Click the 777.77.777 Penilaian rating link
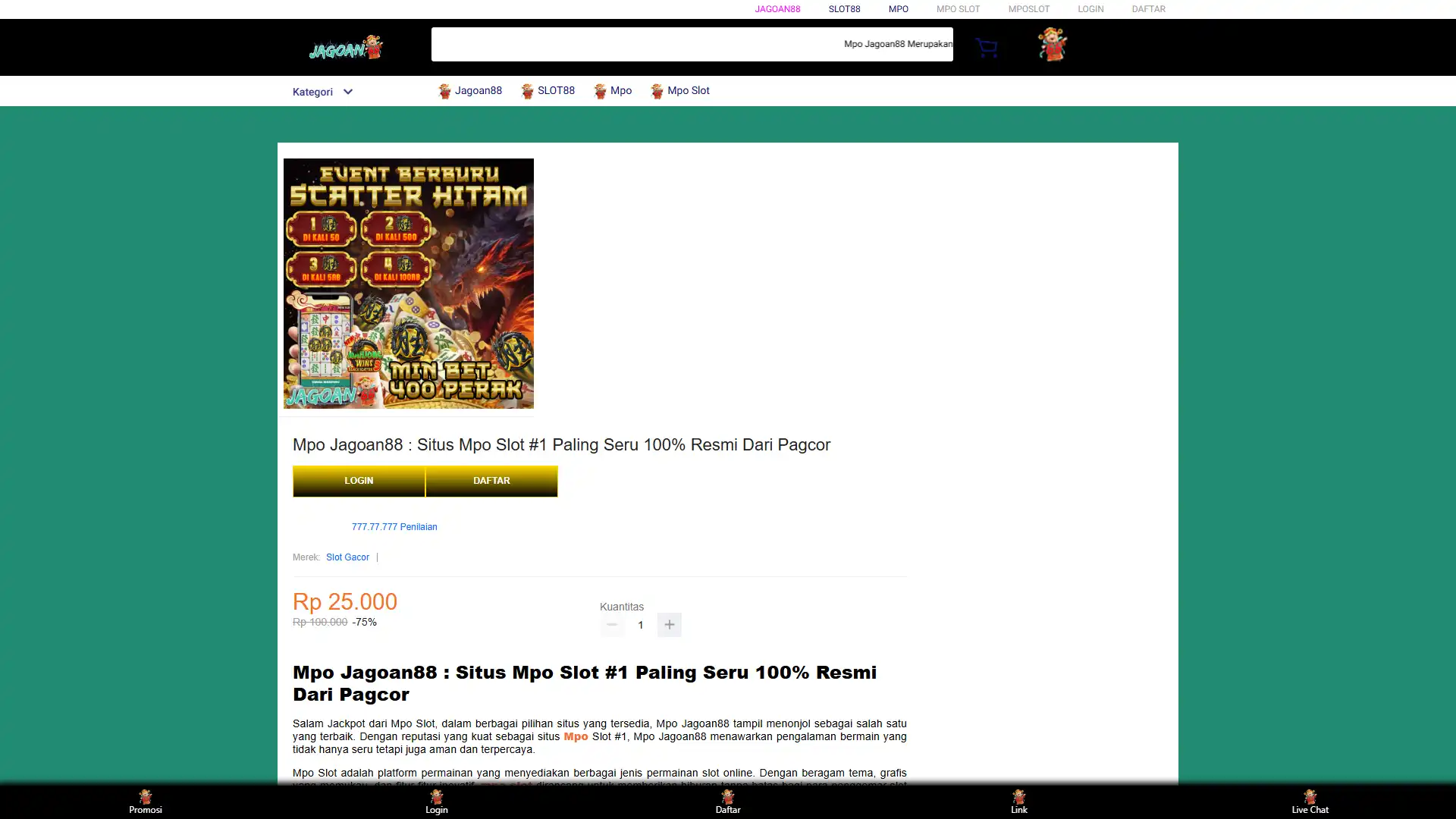Viewport: 1456px width, 819px height. pyautogui.click(x=393, y=527)
